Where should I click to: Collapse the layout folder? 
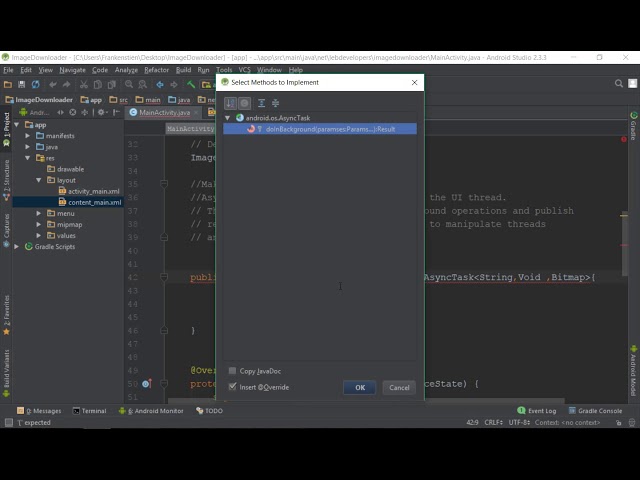click(39, 180)
